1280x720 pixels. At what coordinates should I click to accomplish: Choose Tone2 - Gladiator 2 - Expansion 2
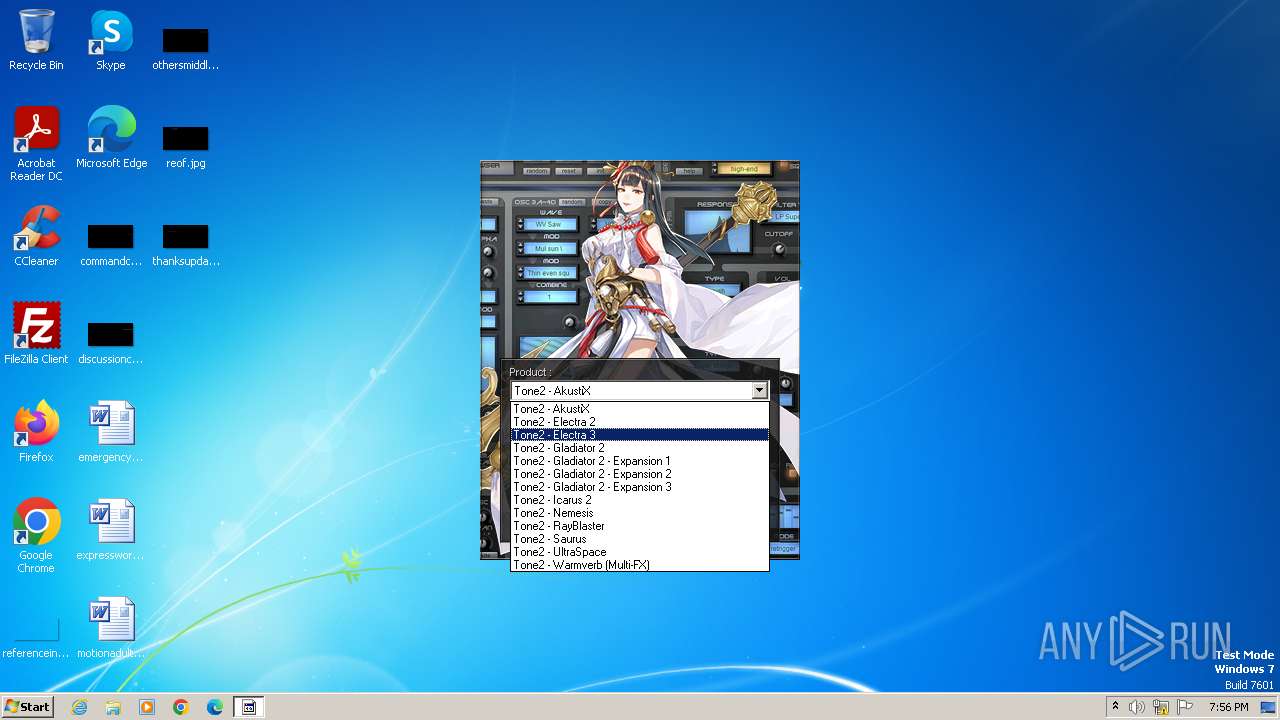tap(639, 474)
